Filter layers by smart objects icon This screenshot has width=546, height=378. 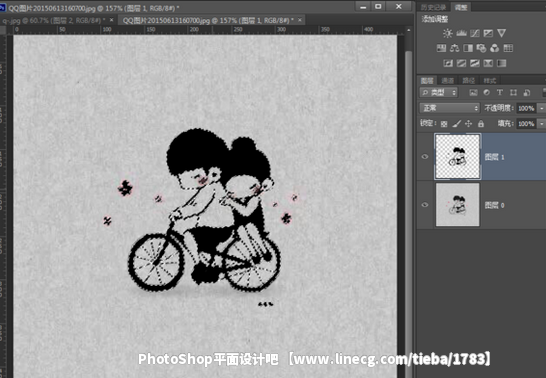tap(527, 93)
